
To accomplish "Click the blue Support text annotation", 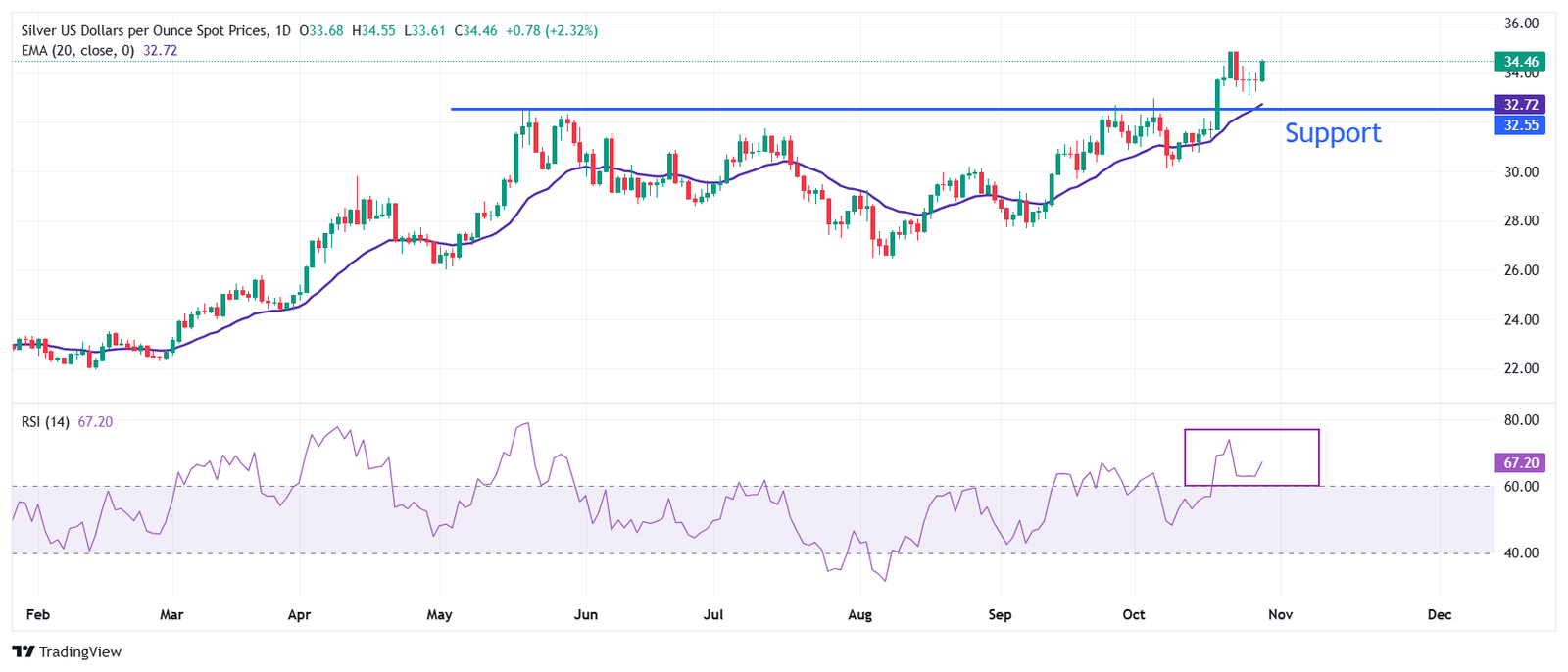I will pos(1332,133).
